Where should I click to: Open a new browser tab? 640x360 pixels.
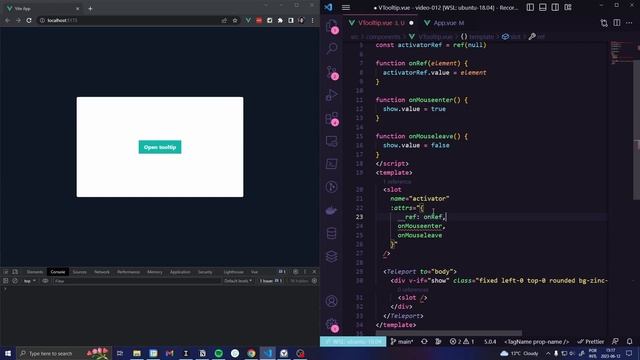[x=90, y=8]
